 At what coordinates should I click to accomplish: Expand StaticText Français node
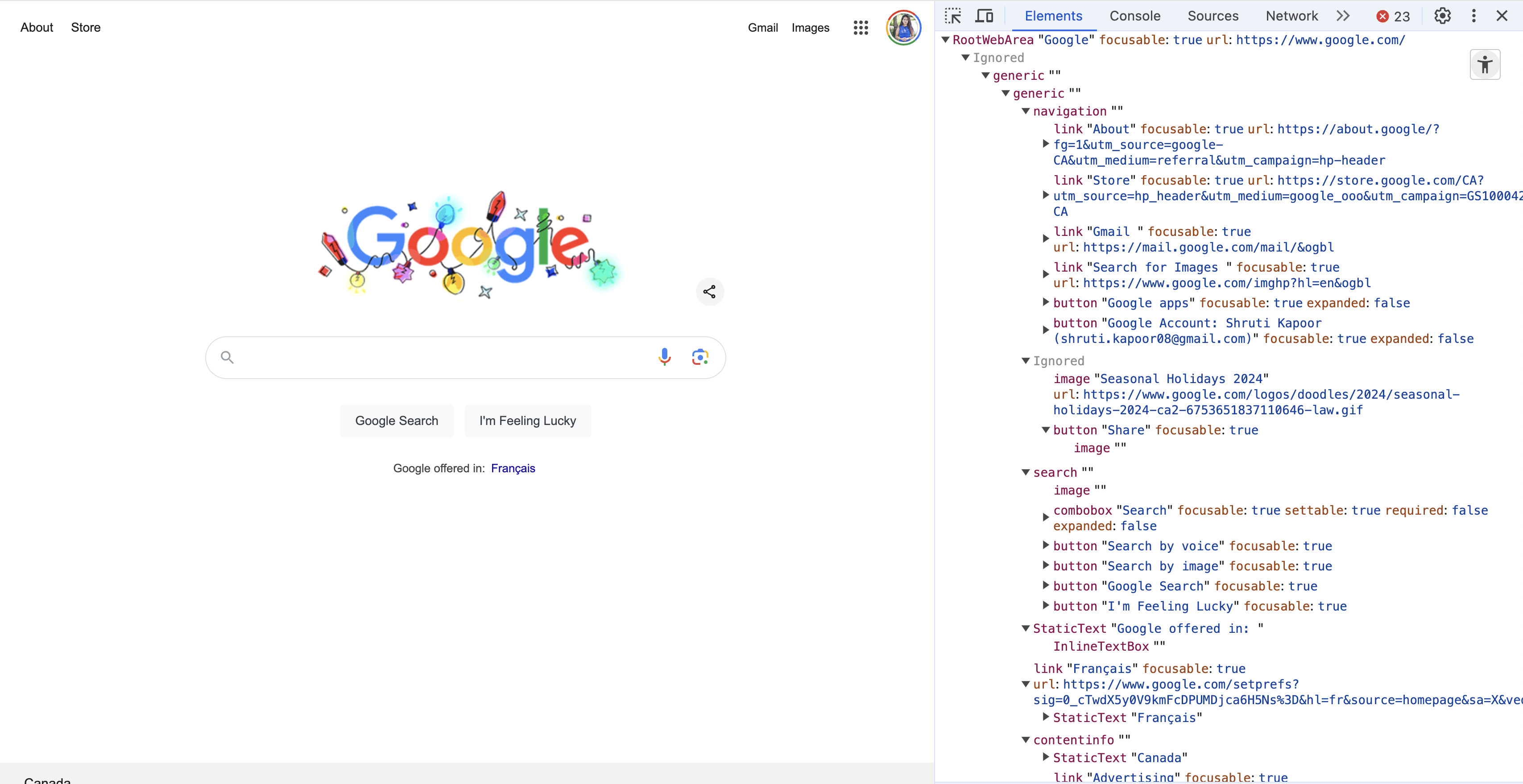click(x=1046, y=717)
